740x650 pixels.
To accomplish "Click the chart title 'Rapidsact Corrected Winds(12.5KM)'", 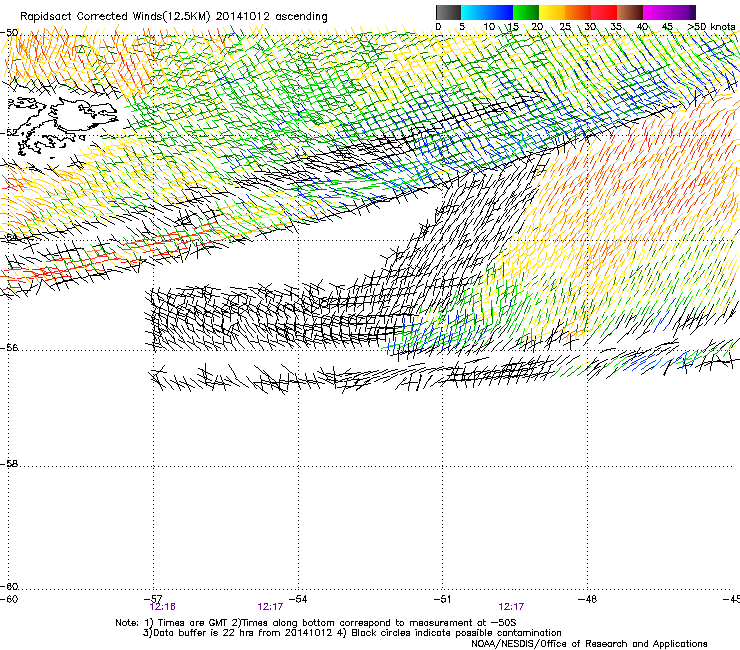I will point(115,17).
